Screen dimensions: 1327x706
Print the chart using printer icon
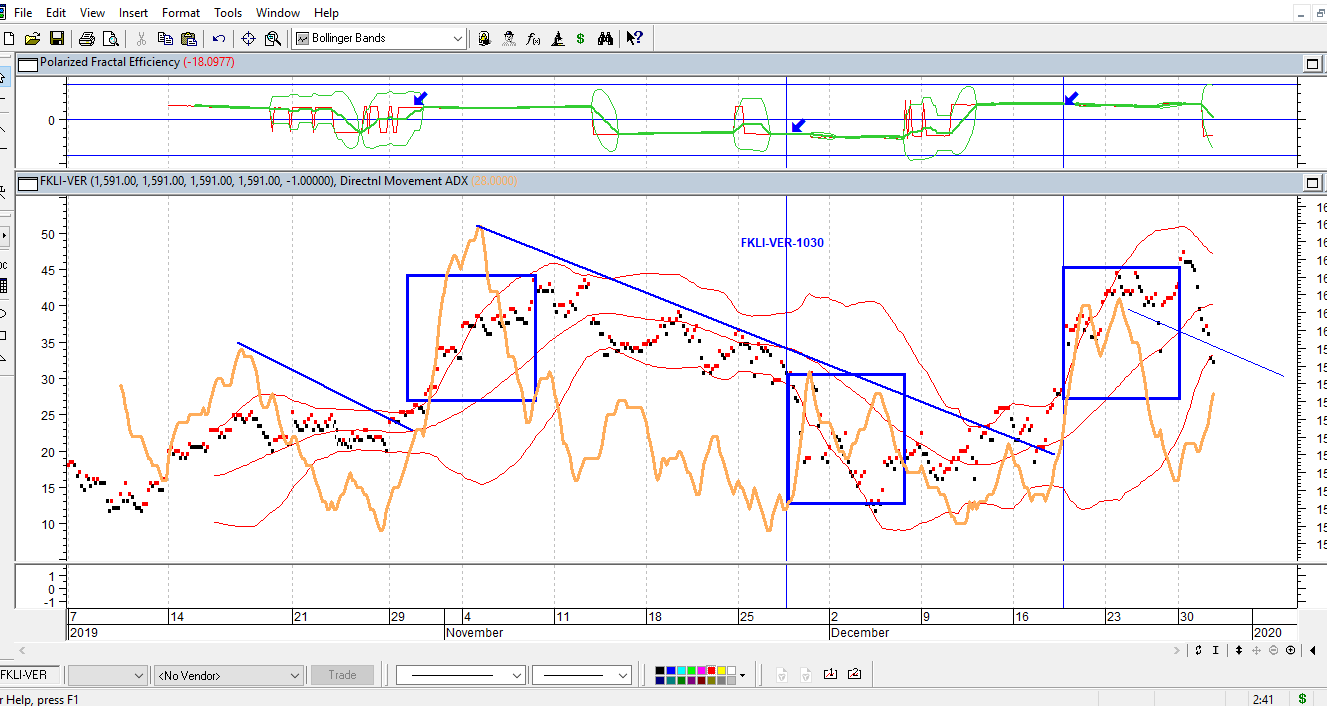[x=86, y=38]
